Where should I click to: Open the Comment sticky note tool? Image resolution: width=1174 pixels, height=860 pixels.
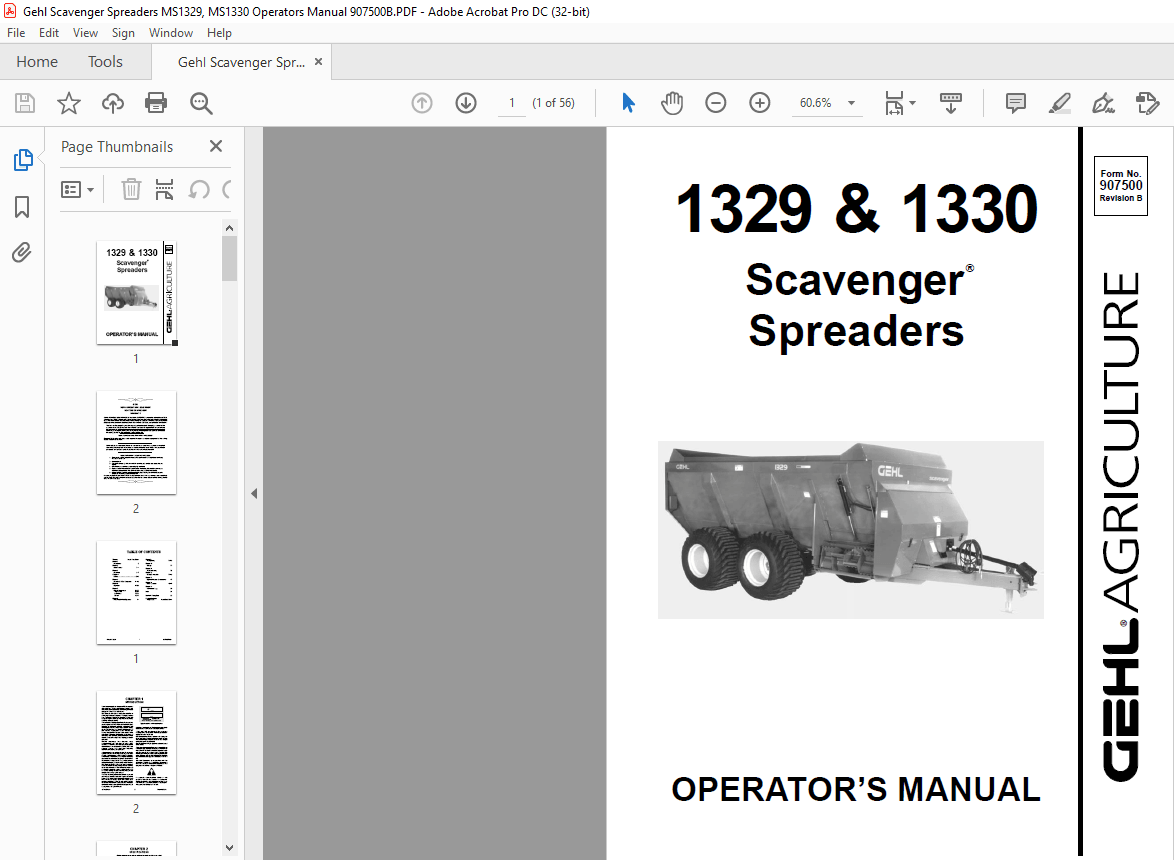click(x=1014, y=102)
